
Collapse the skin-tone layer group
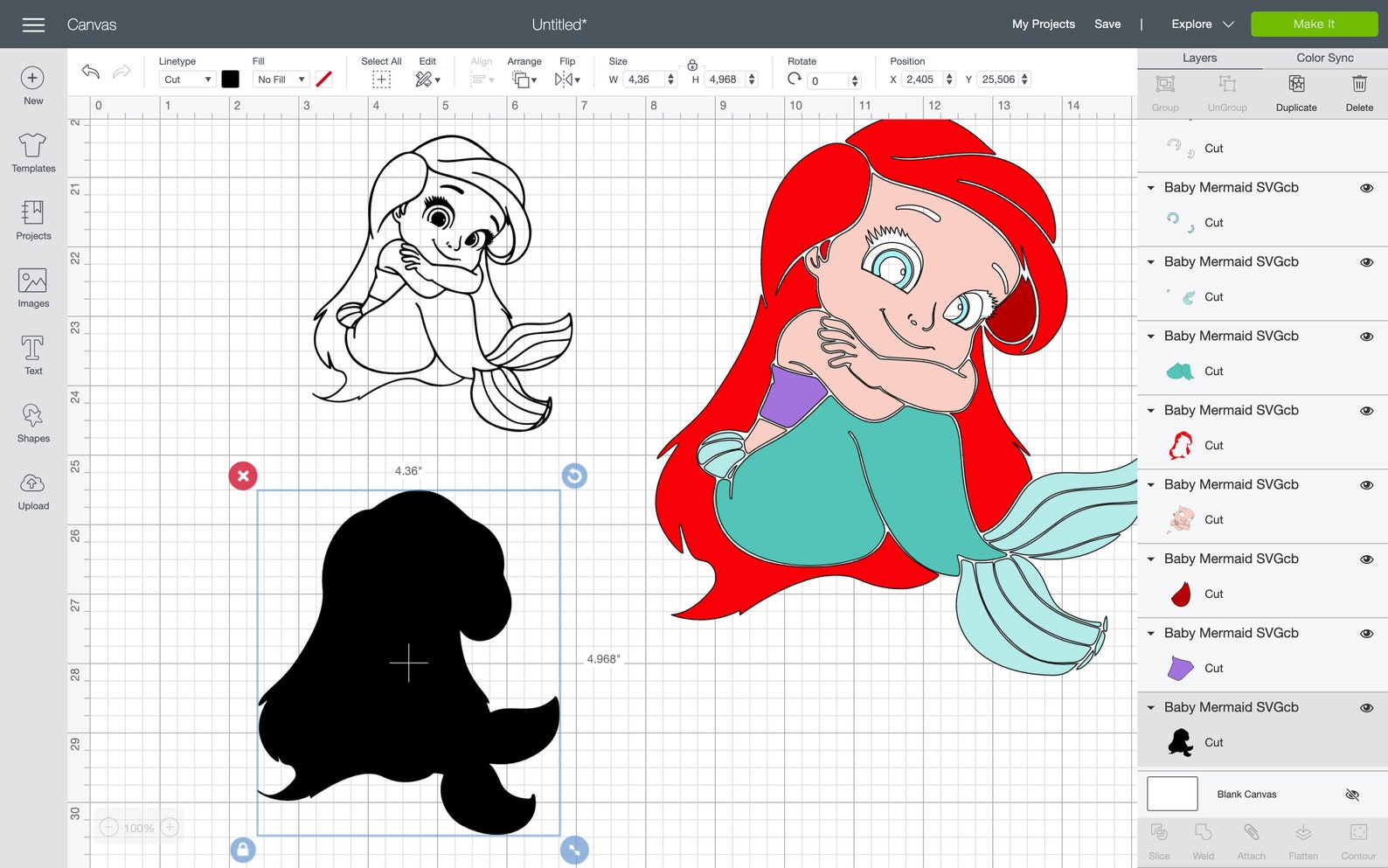(1151, 485)
